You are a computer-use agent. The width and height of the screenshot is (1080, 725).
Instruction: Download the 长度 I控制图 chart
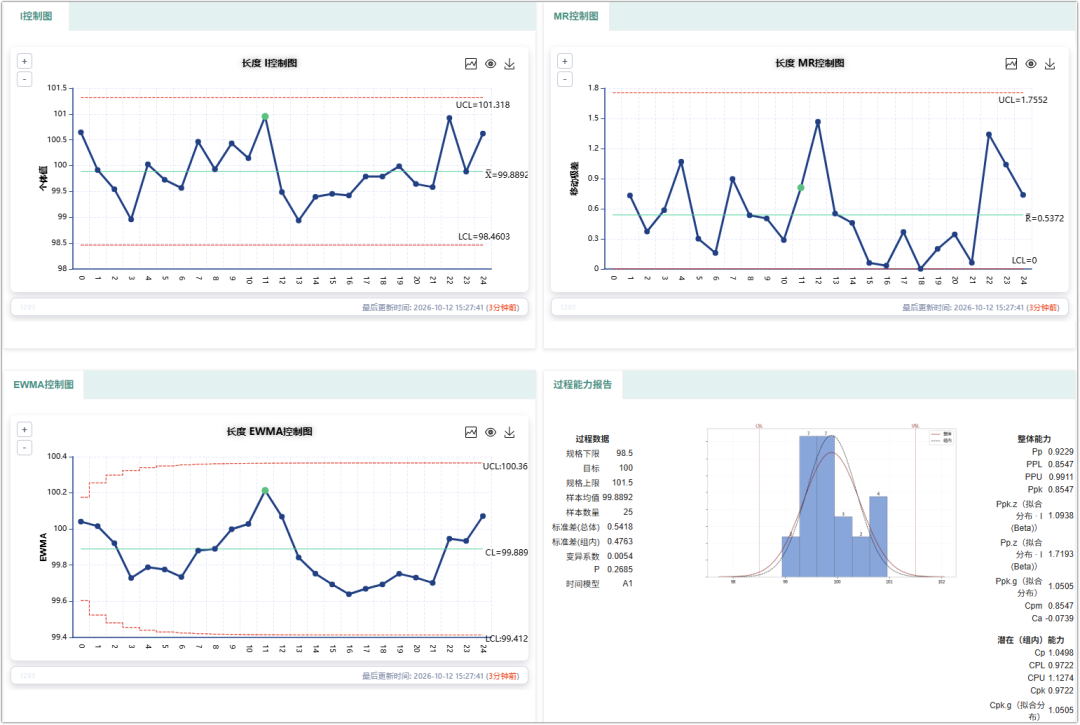pos(510,64)
